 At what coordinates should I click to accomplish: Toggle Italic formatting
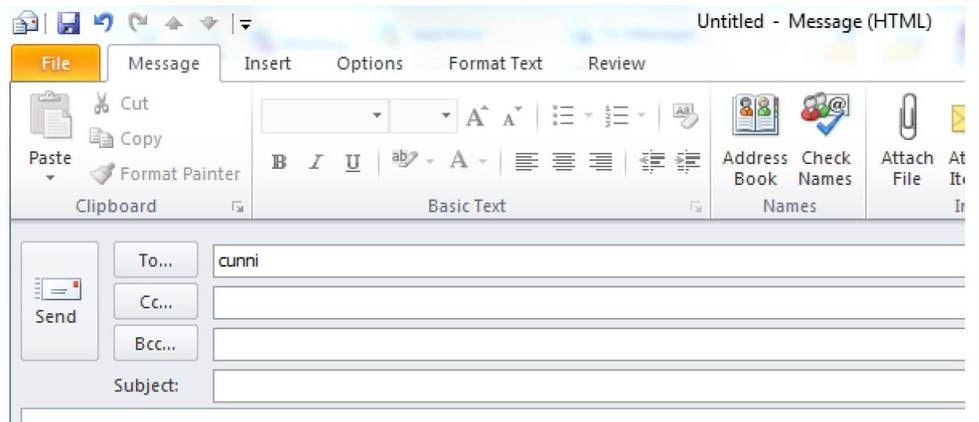point(316,162)
